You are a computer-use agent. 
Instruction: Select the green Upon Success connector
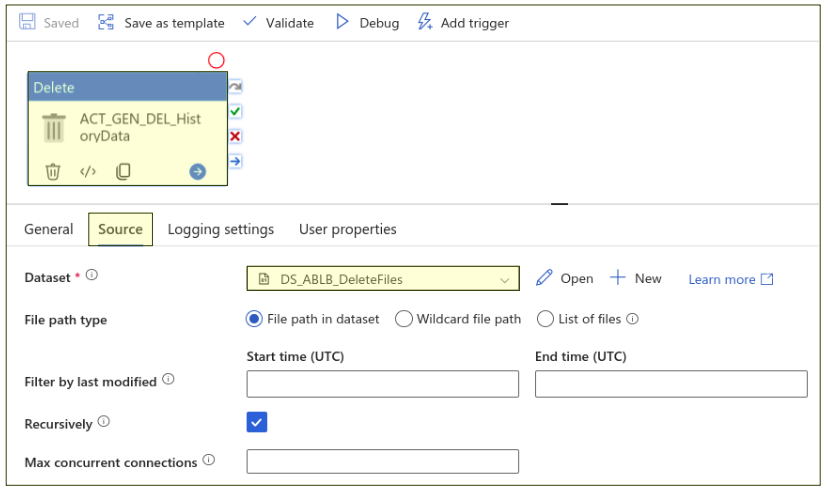(x=235, y=111)
